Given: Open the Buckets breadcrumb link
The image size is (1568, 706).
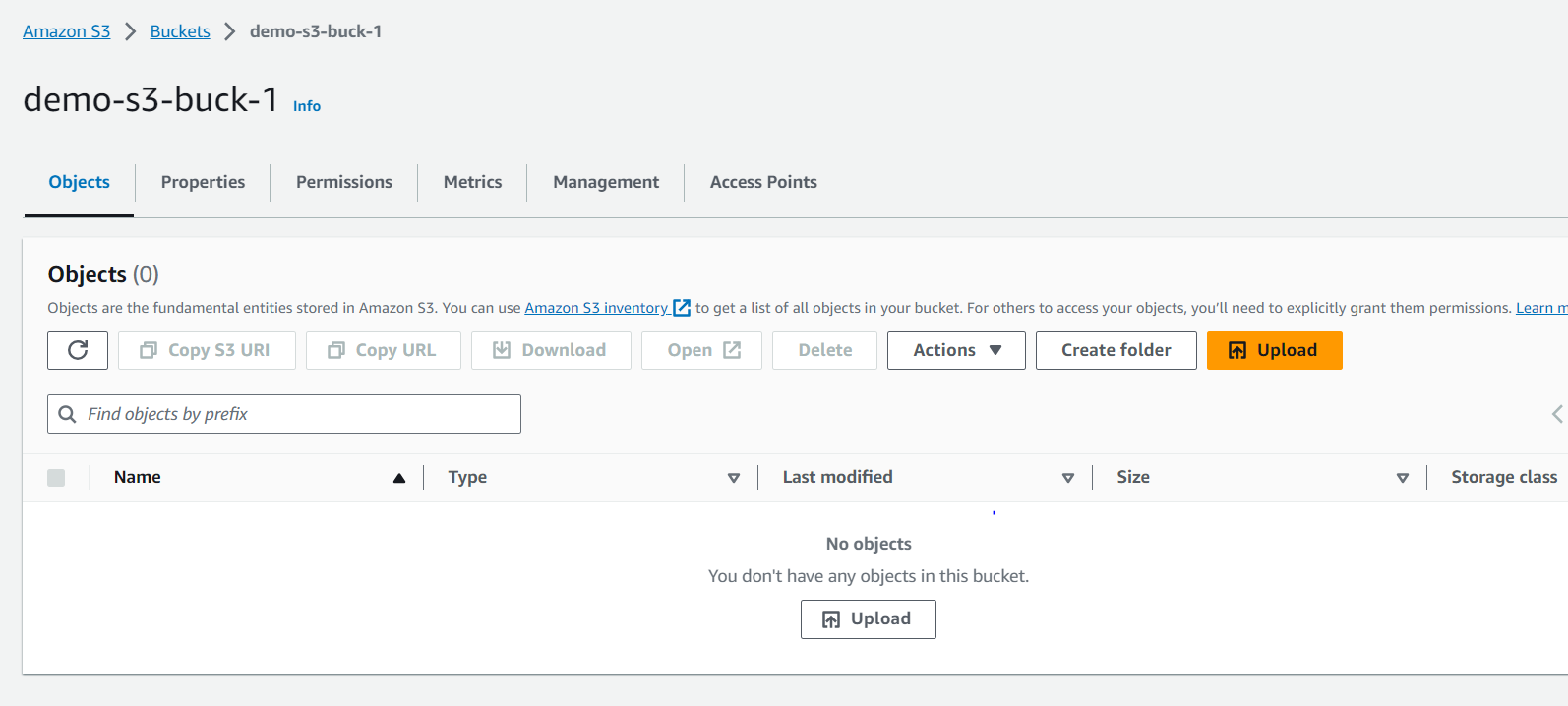Looking at the screenshot, I should click(180, 31).
